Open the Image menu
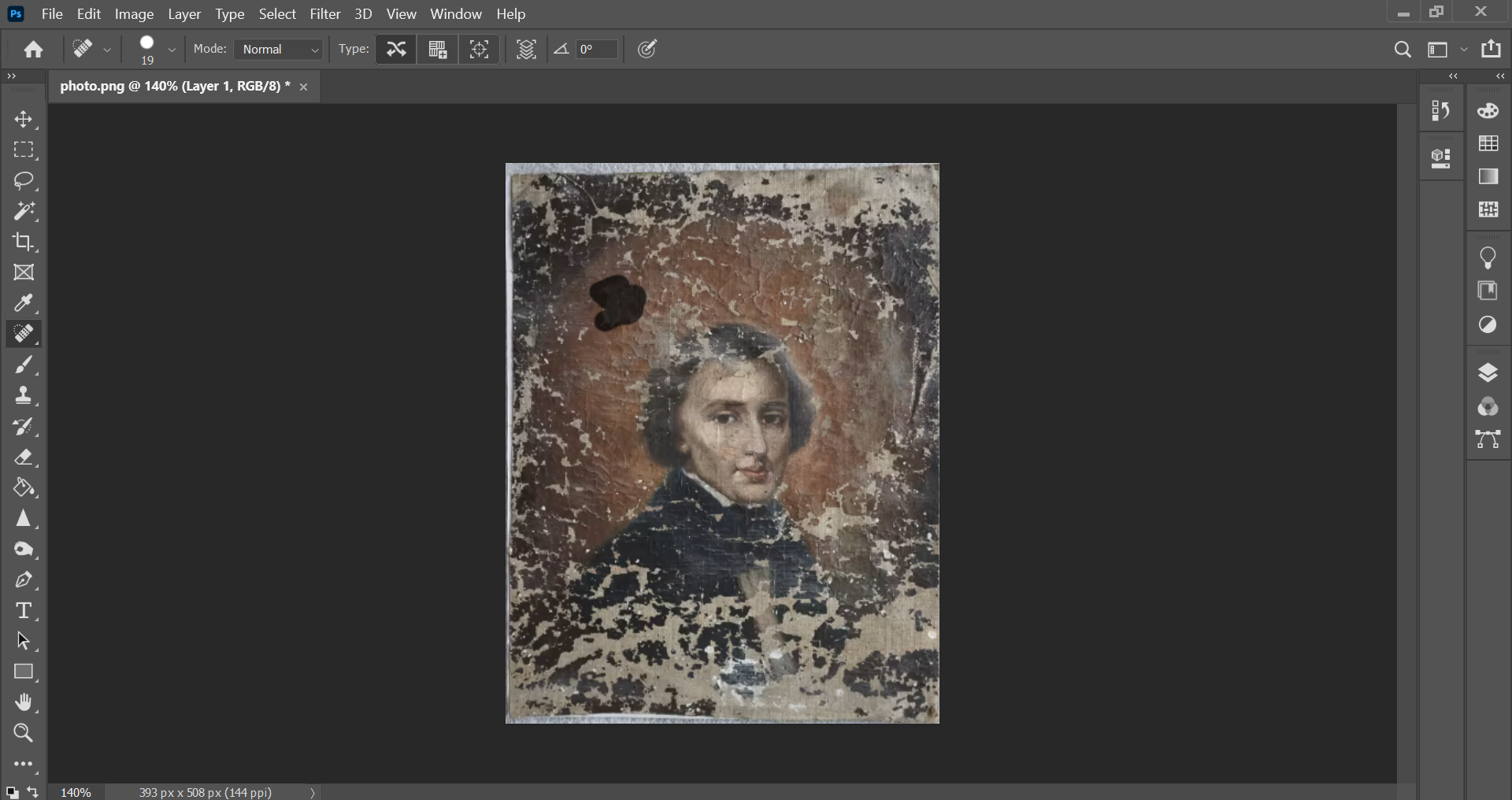Image resolution: width=1512 pixels, height=800 pixels. coord(135,14)
